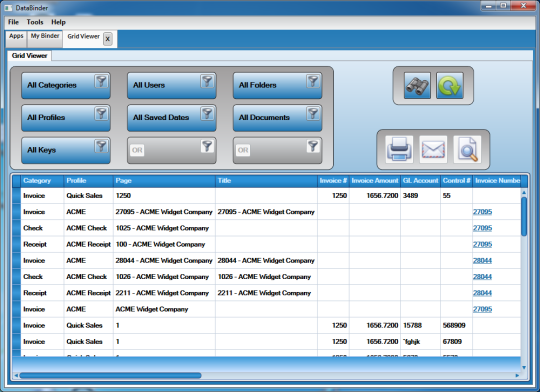The height and width of the screenshot is (392, 540).
Task: Click the horizontal scrollbar thumb of grid
Action: 111,375
